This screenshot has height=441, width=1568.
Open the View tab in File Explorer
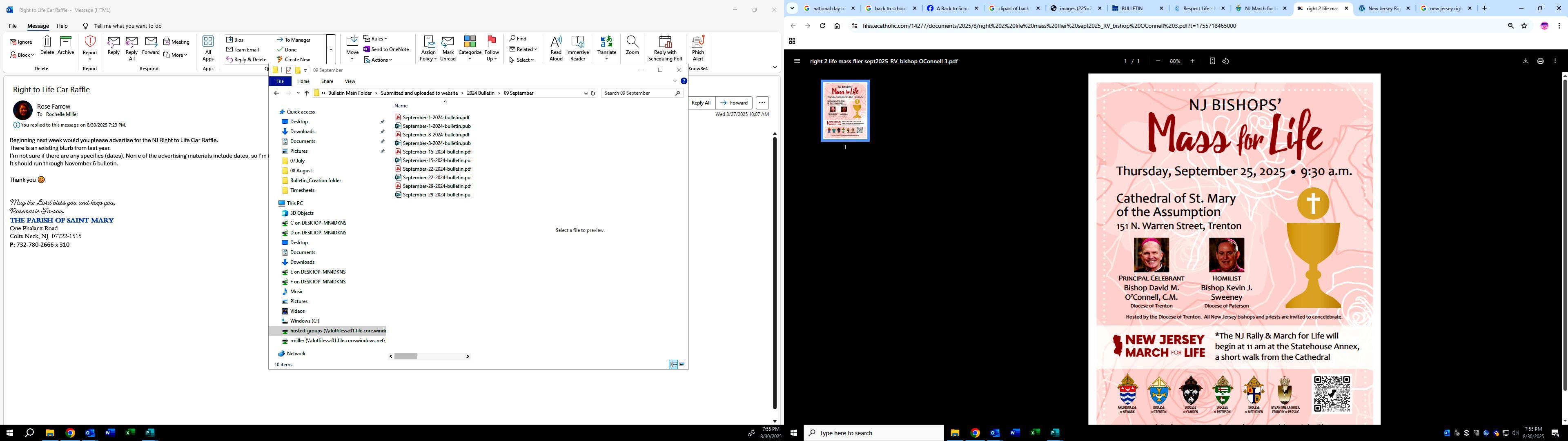click(350, 81)
